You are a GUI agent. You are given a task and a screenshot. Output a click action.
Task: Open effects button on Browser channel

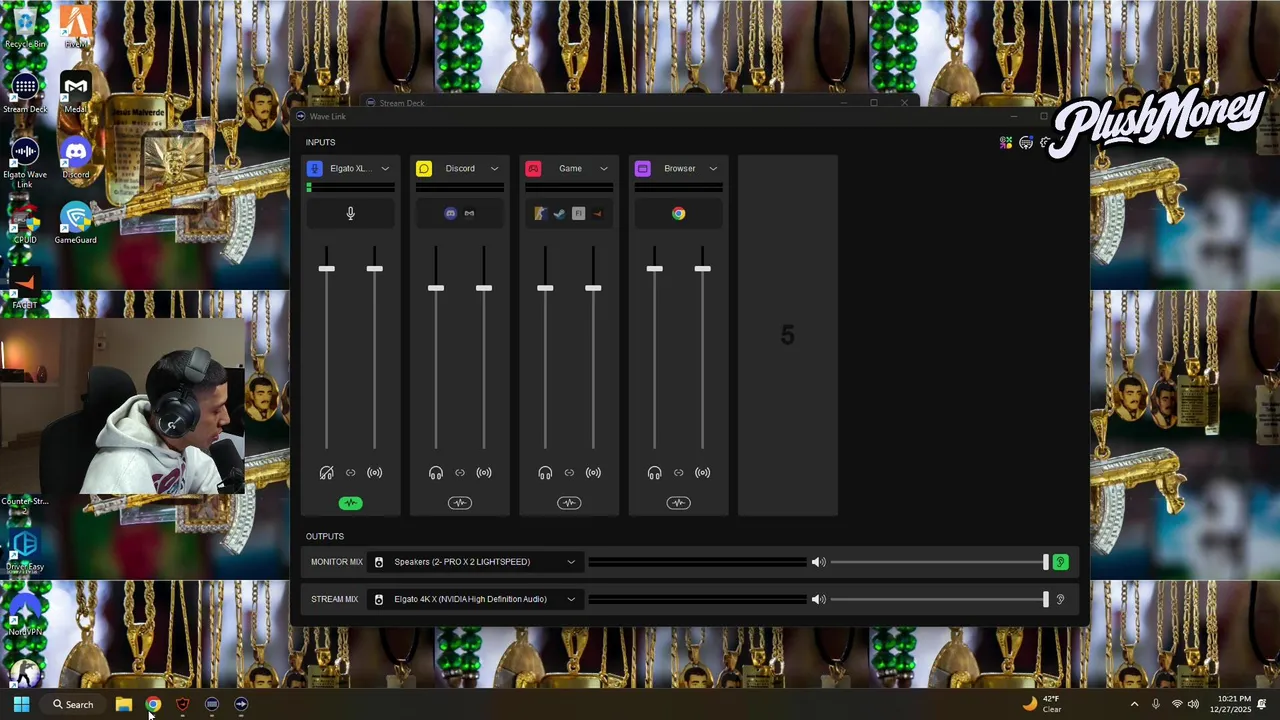(678, 503)
